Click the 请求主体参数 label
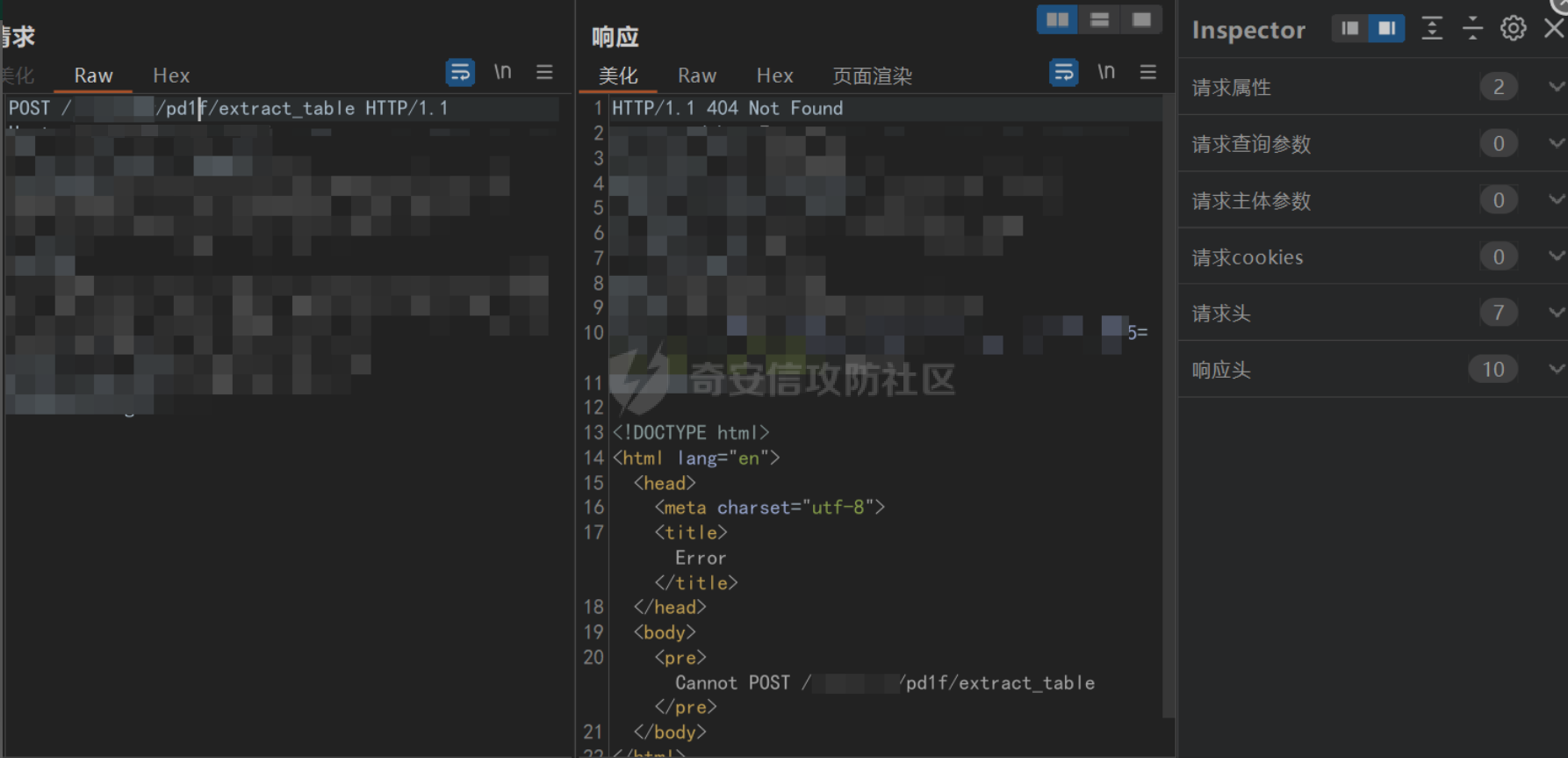Viewport: 1568px width, 758px height. (x=1251, y=200)
